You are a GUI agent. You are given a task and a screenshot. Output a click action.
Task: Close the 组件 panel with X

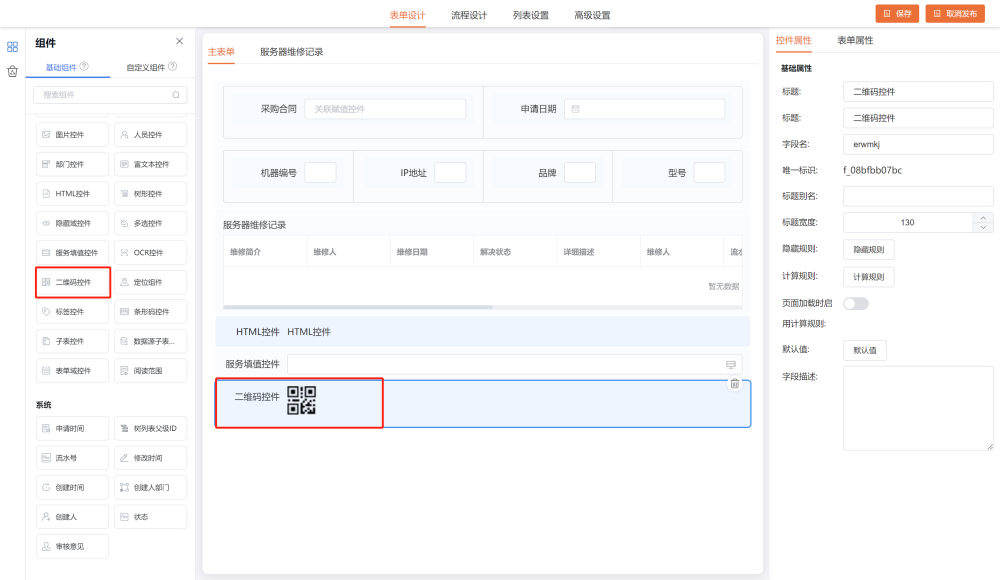179,41
